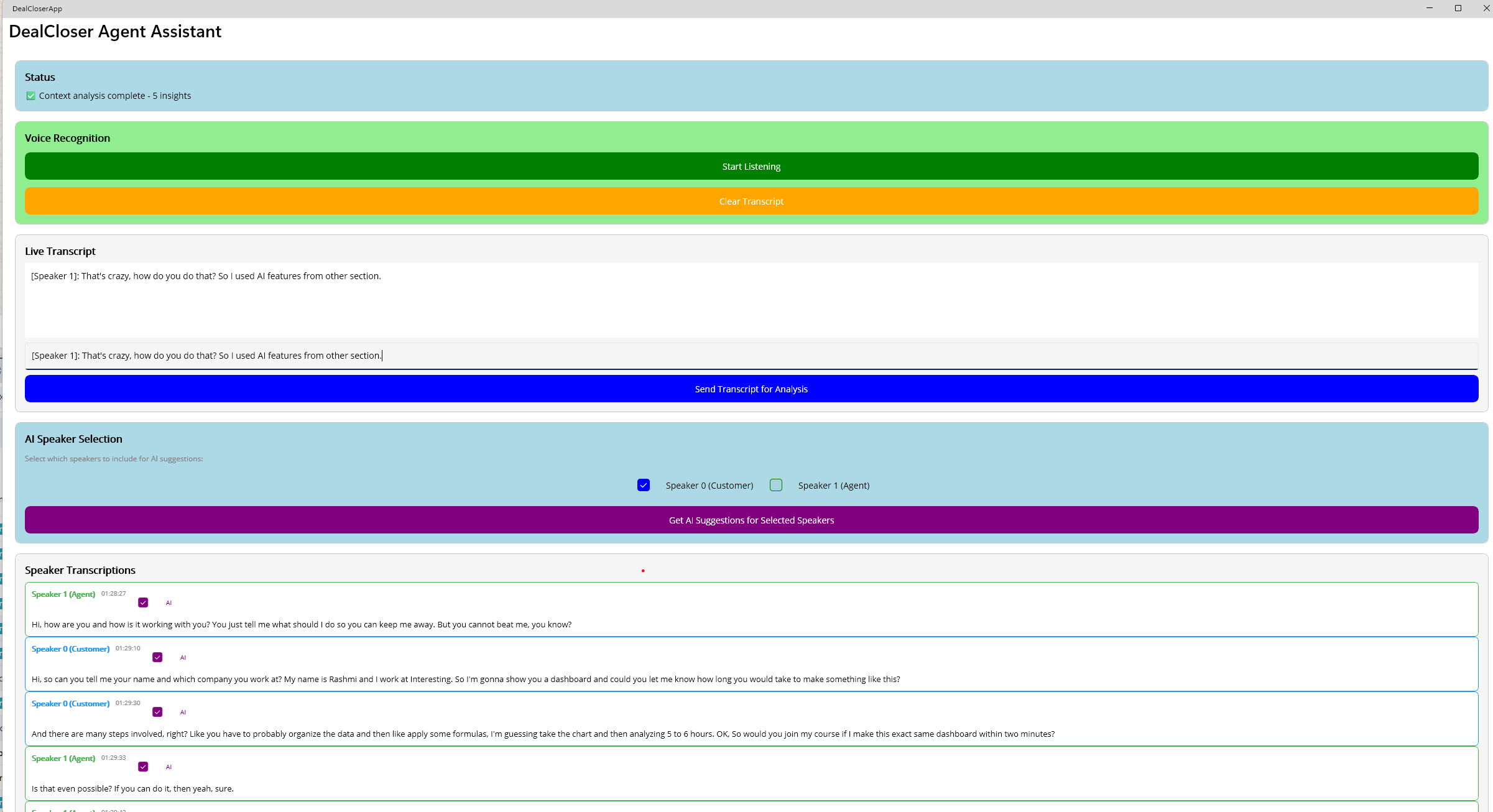Screen dimensions: 1493x812
Task: Click the Speaker 0 (Customer) label text
Action: (x=709, y=486)
